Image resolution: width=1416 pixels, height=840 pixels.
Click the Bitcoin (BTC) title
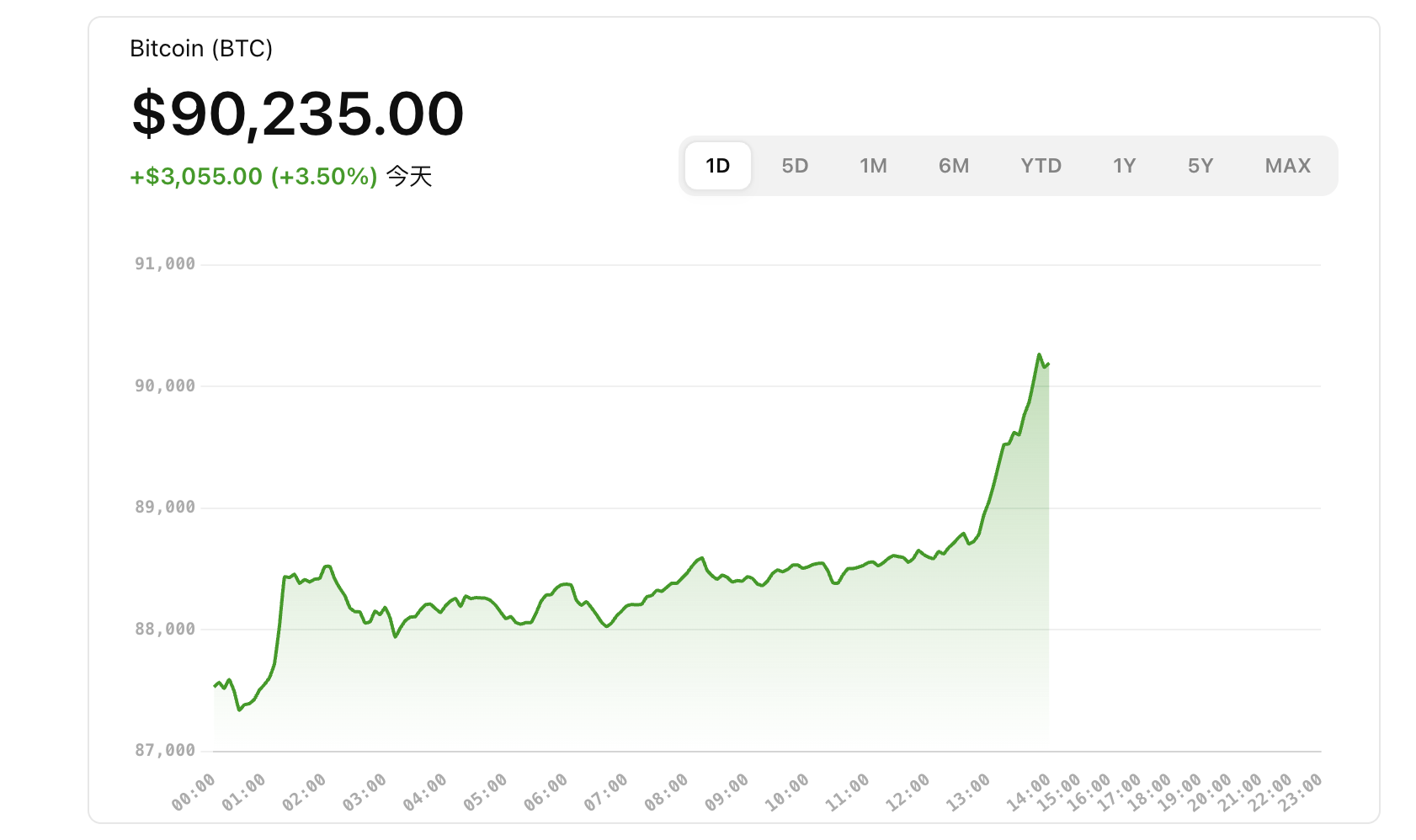click(201, 49)
